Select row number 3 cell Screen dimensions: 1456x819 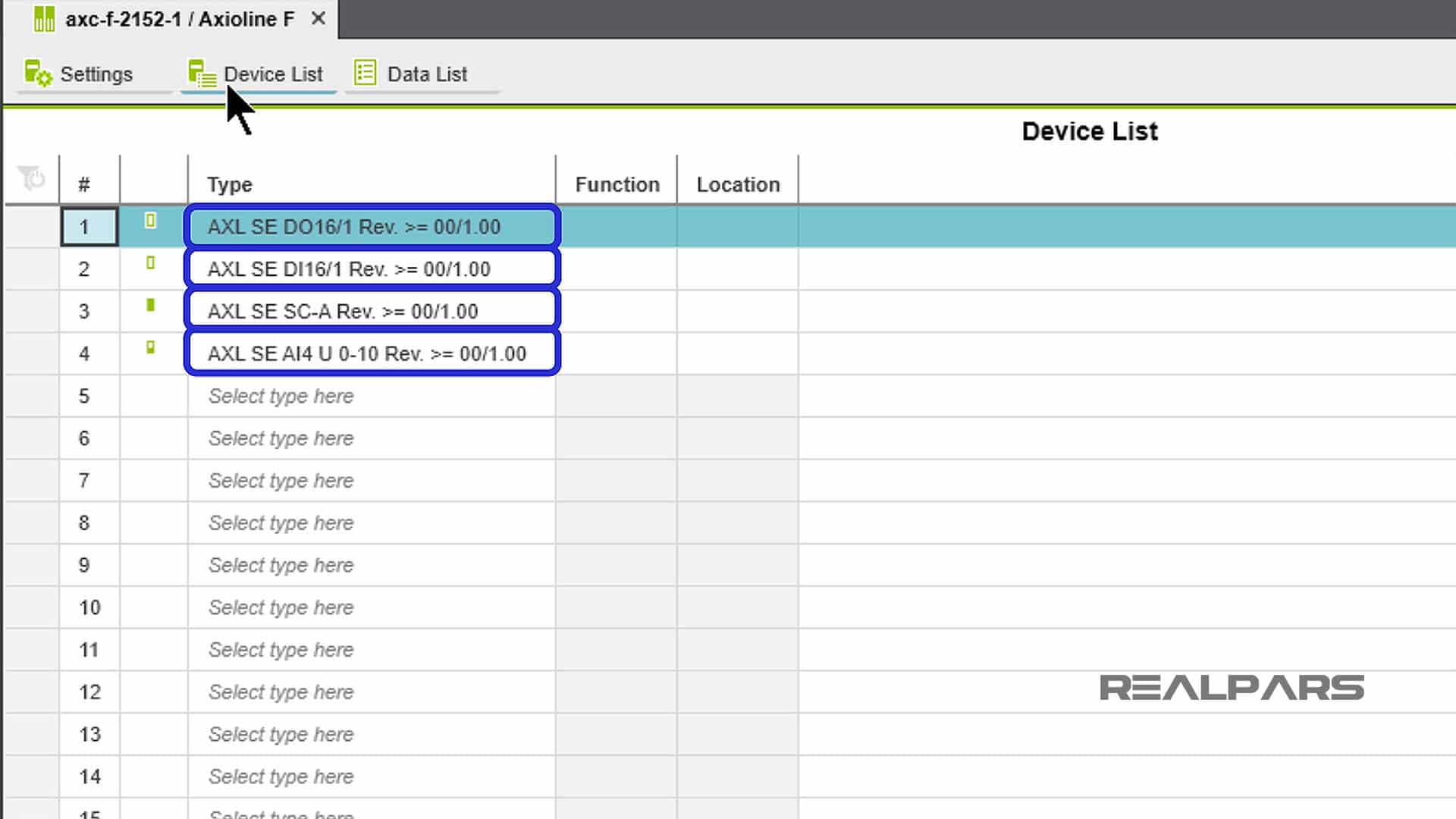point(89,312)
